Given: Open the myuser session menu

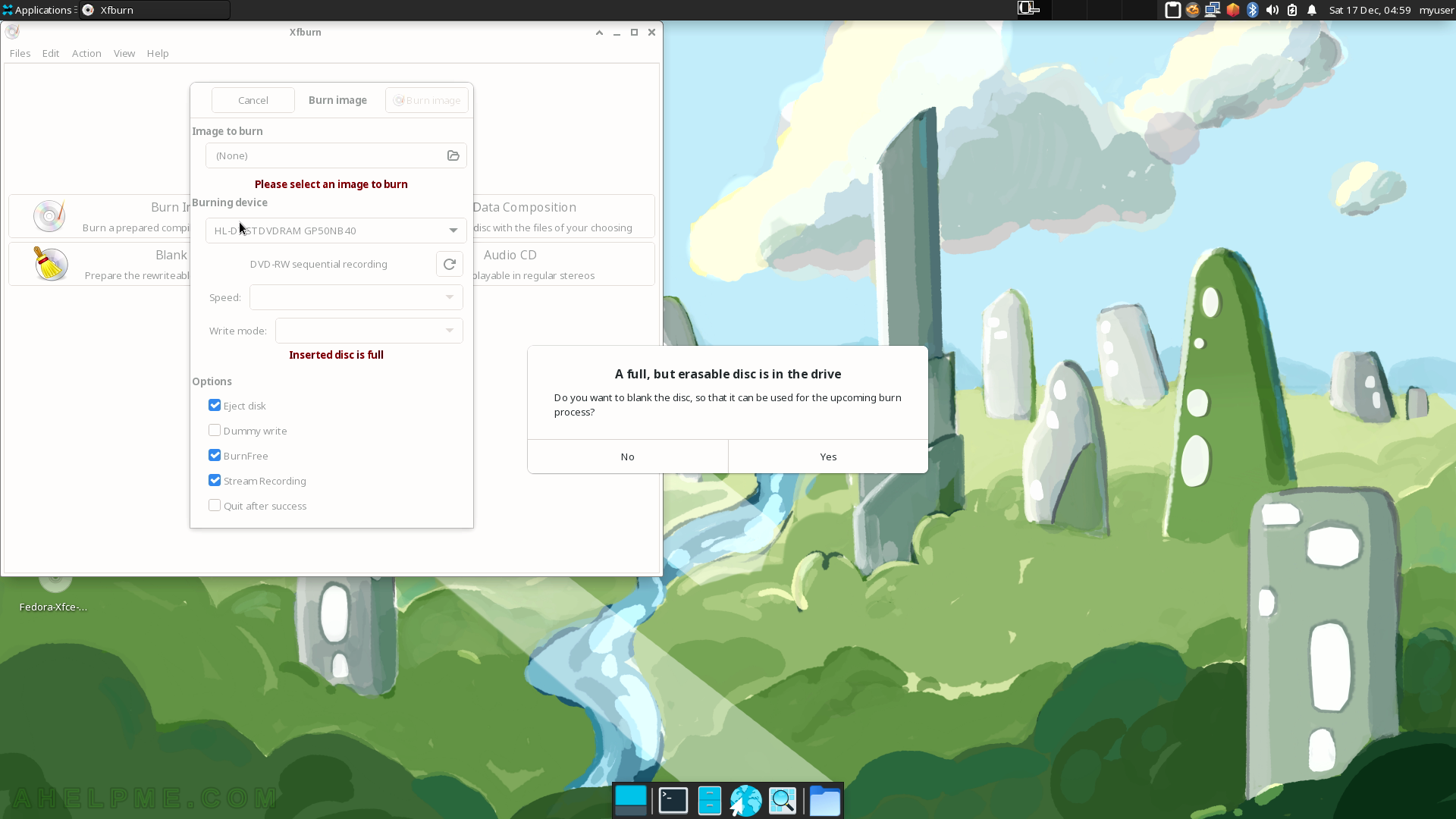Looking at the screenshot, I should (x=1436, y=10).
